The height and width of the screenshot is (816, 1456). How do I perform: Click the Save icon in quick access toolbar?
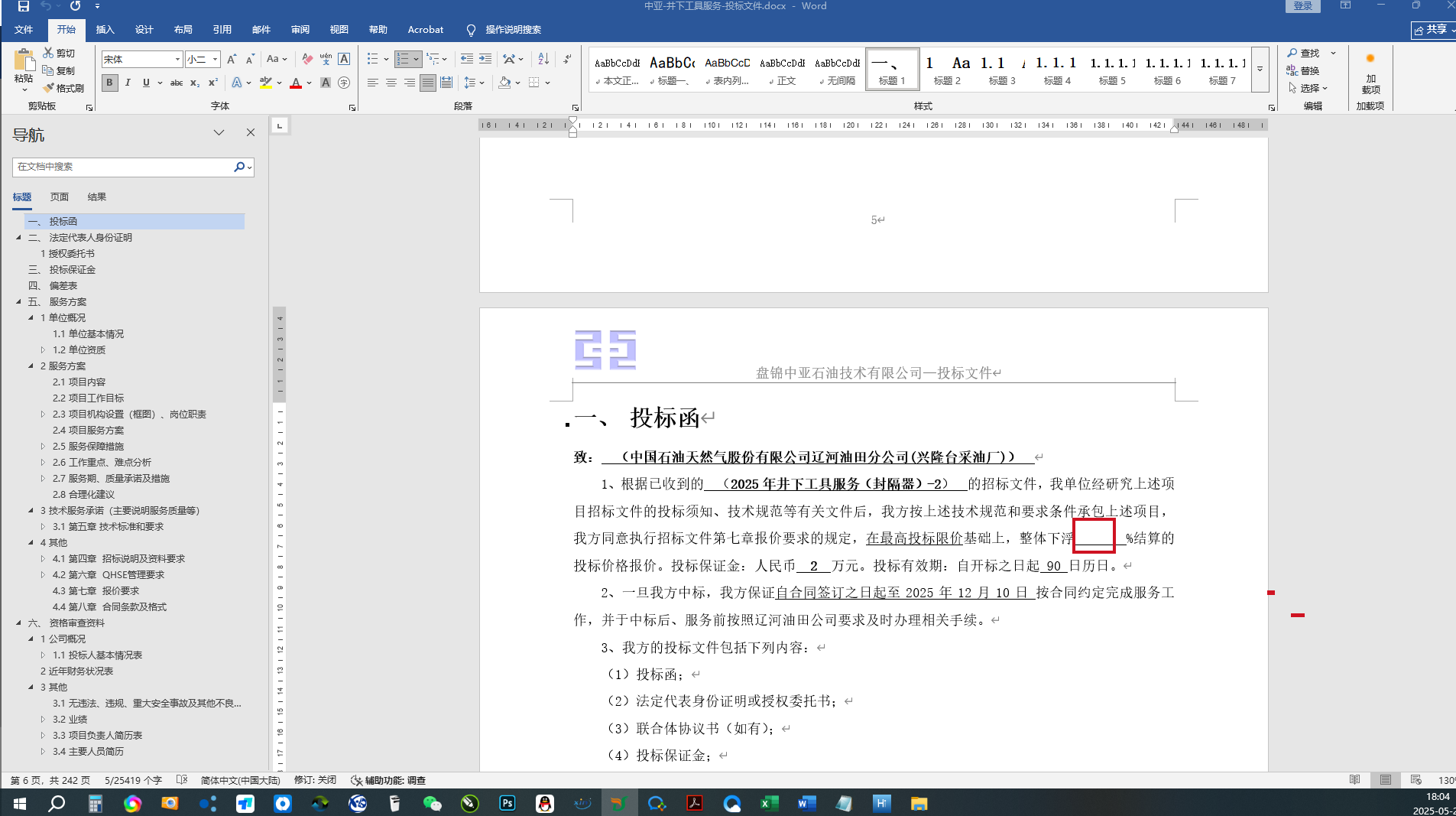24,6
